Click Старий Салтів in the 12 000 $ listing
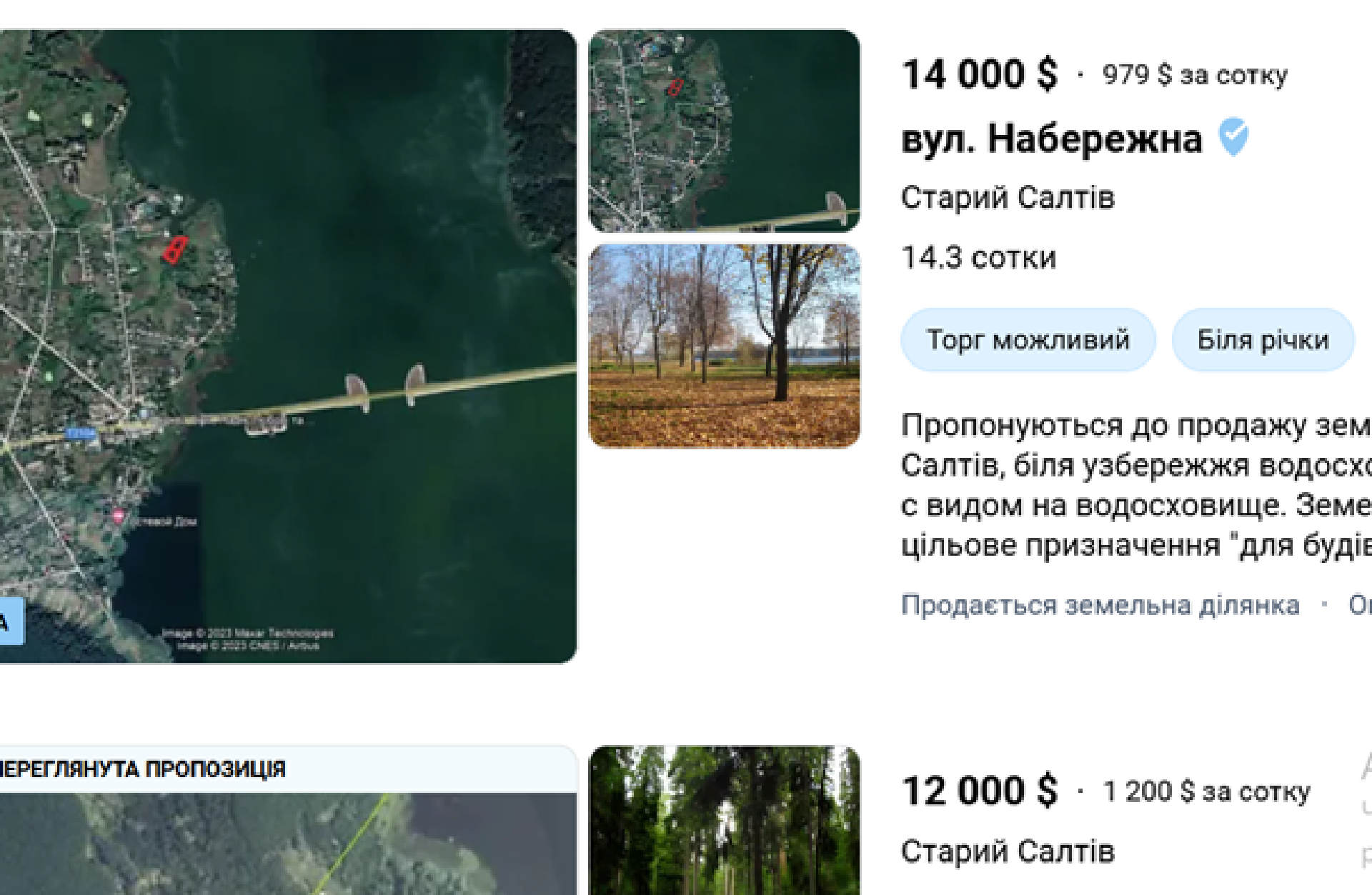Viewport: 1372px width, 895px height. [x=1008, y=851]
